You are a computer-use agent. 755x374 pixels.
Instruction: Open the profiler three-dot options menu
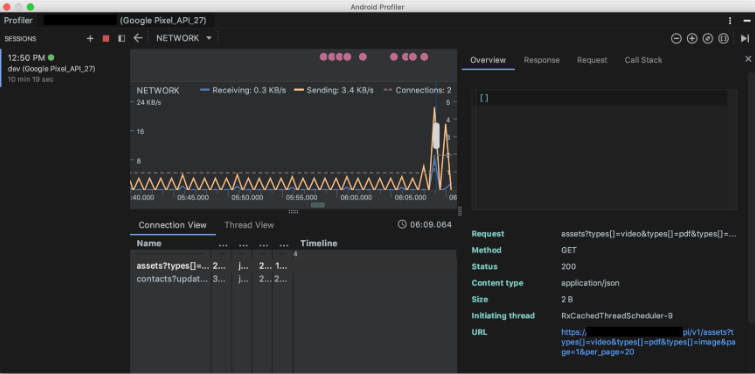730,21
